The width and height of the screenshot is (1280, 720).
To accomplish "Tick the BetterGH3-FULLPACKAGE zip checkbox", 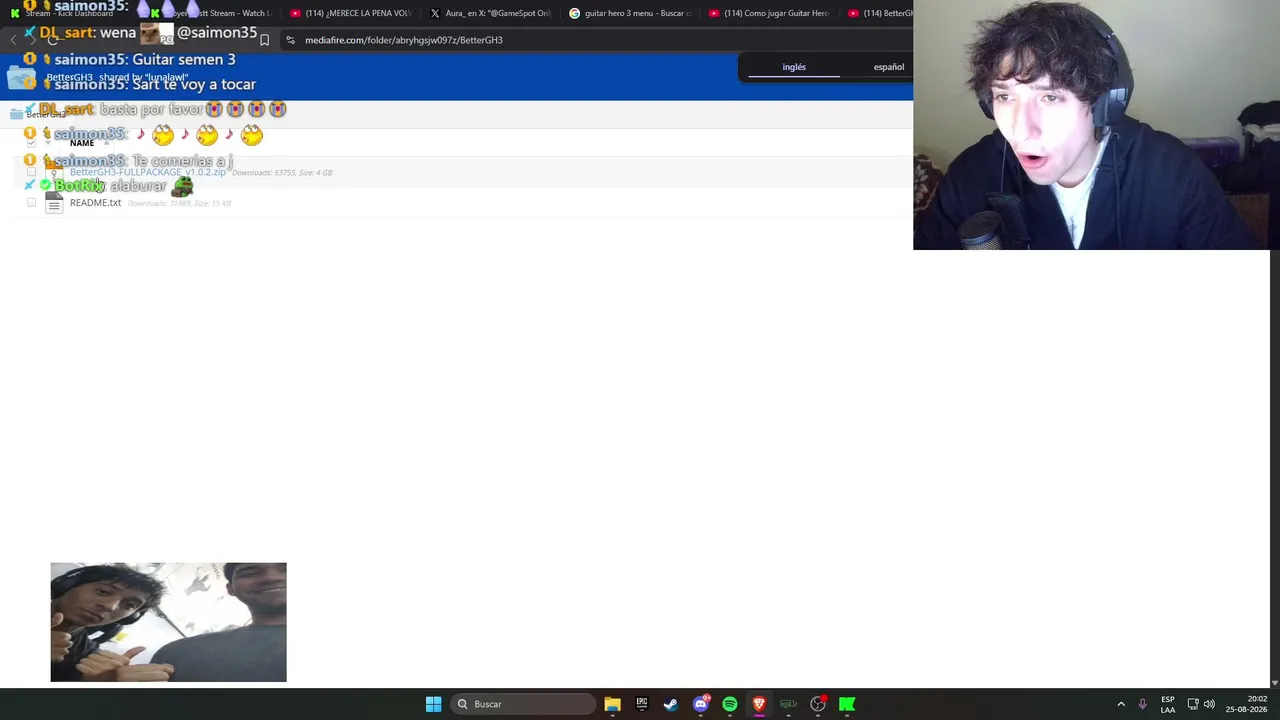I will (x=31, y=173).
